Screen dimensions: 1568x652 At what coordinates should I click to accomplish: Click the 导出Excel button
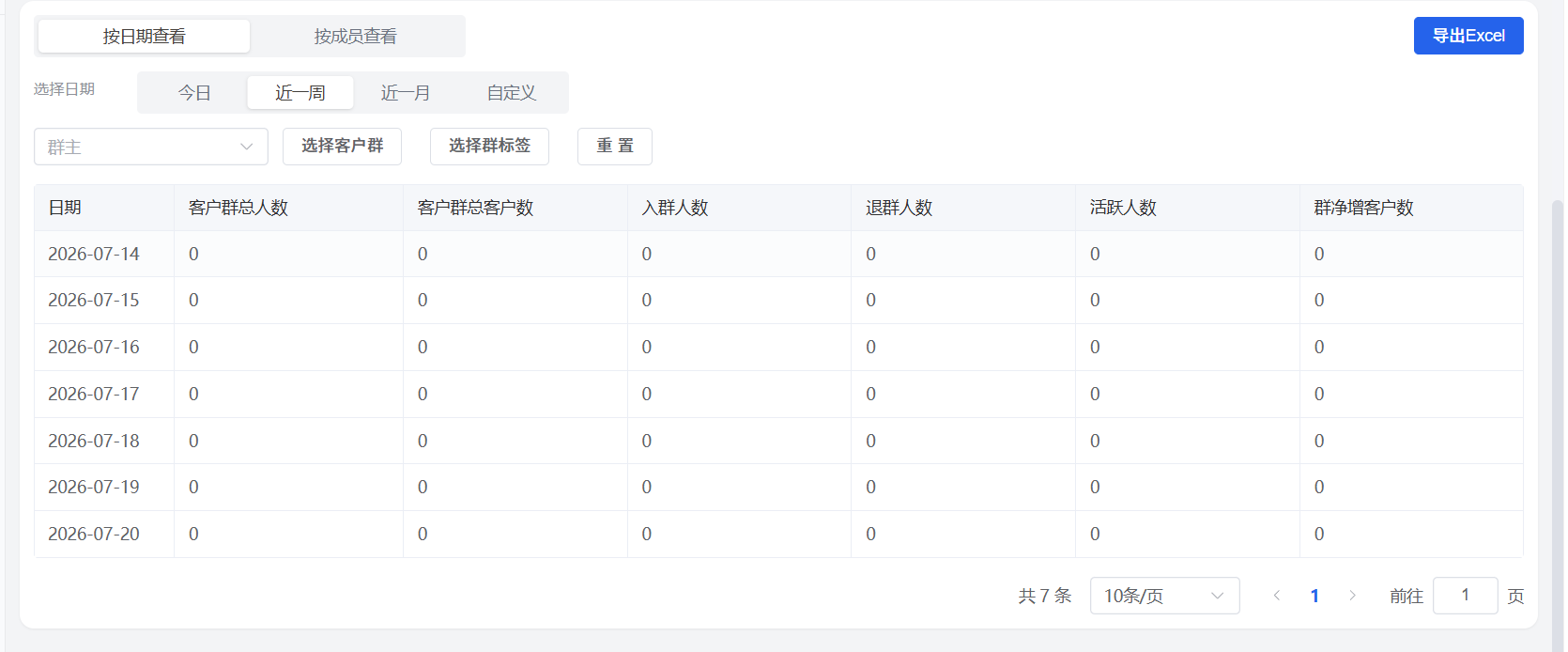click(x=1468, y=36)
